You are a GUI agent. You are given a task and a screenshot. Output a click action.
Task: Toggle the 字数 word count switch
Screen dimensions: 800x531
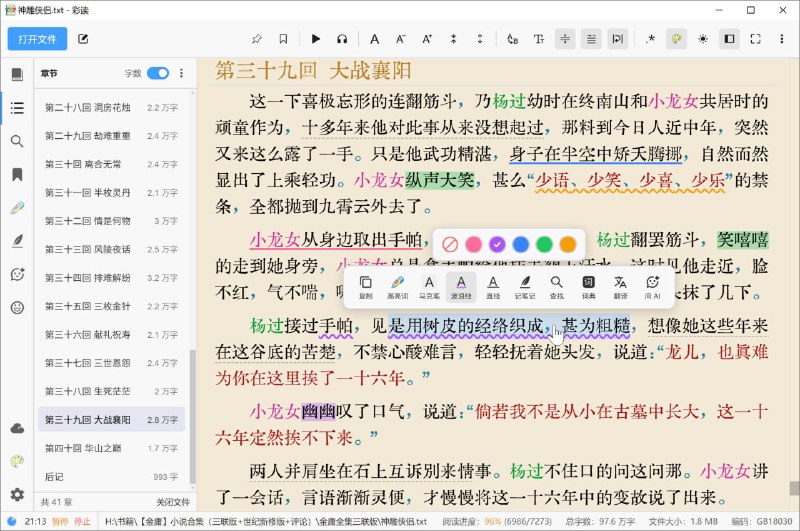tap(158, 73)
